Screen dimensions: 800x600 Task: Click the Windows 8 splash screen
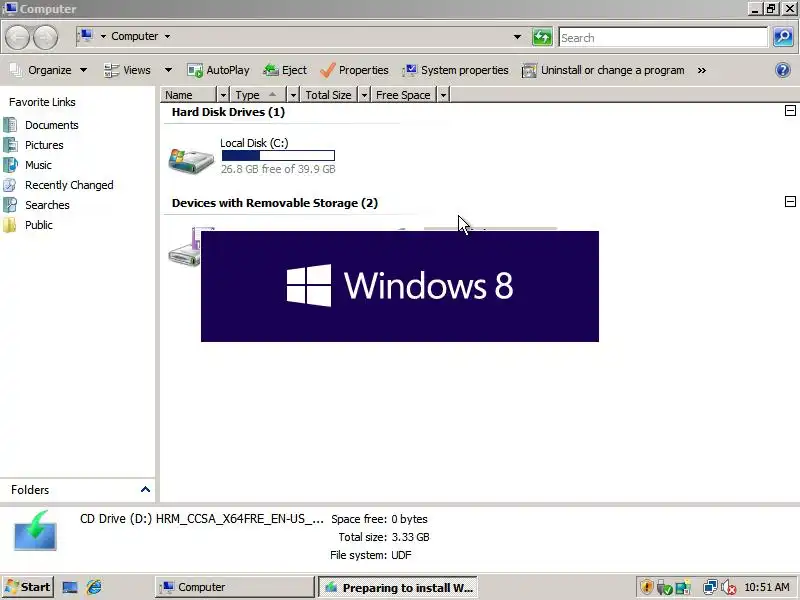(x=399, y=286)
